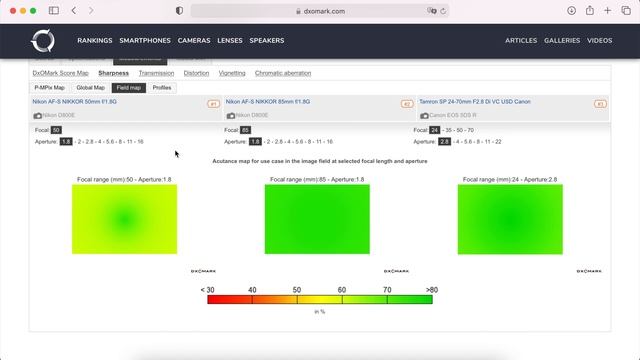
Task: Show the tab overview icon
Action: click(x=626, y=11)
